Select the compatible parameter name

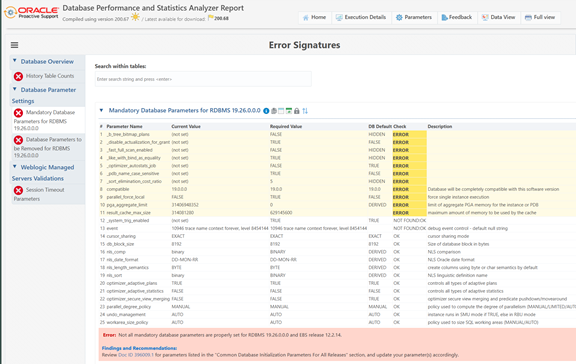click(118, 189)
